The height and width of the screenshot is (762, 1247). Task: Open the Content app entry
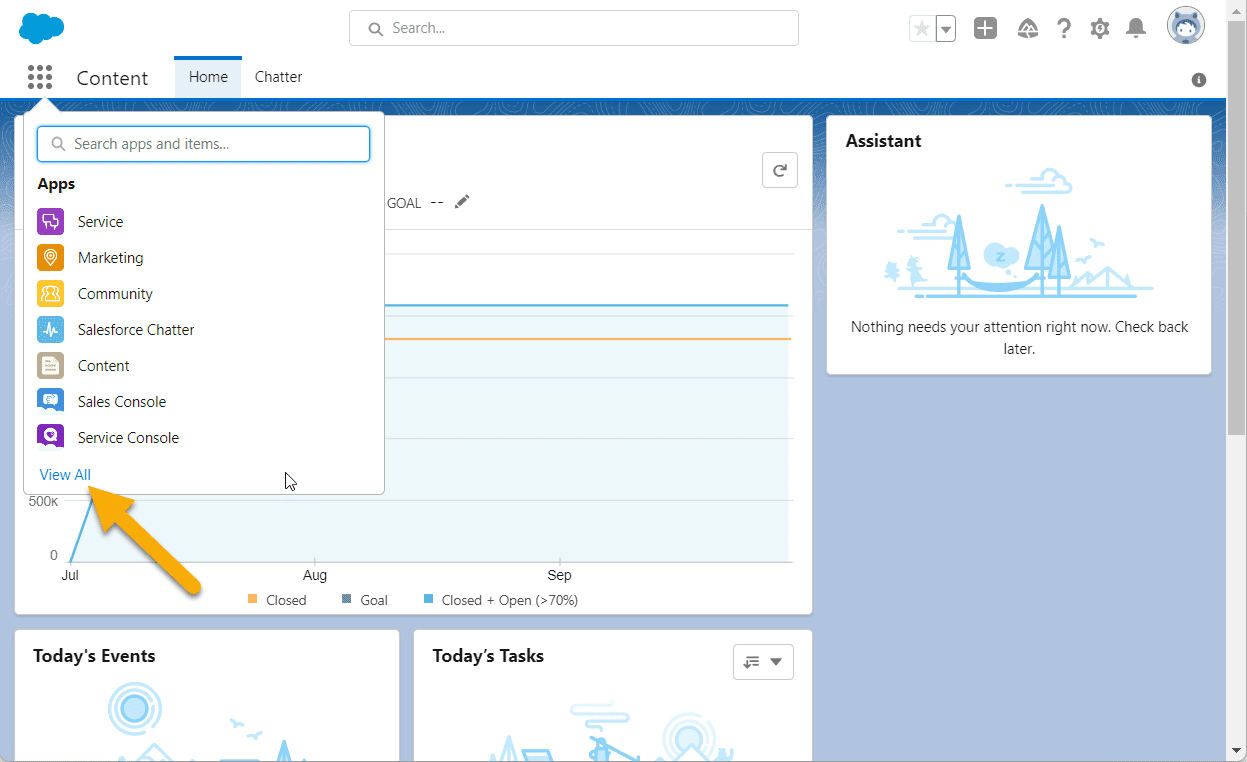click(103, 365)
